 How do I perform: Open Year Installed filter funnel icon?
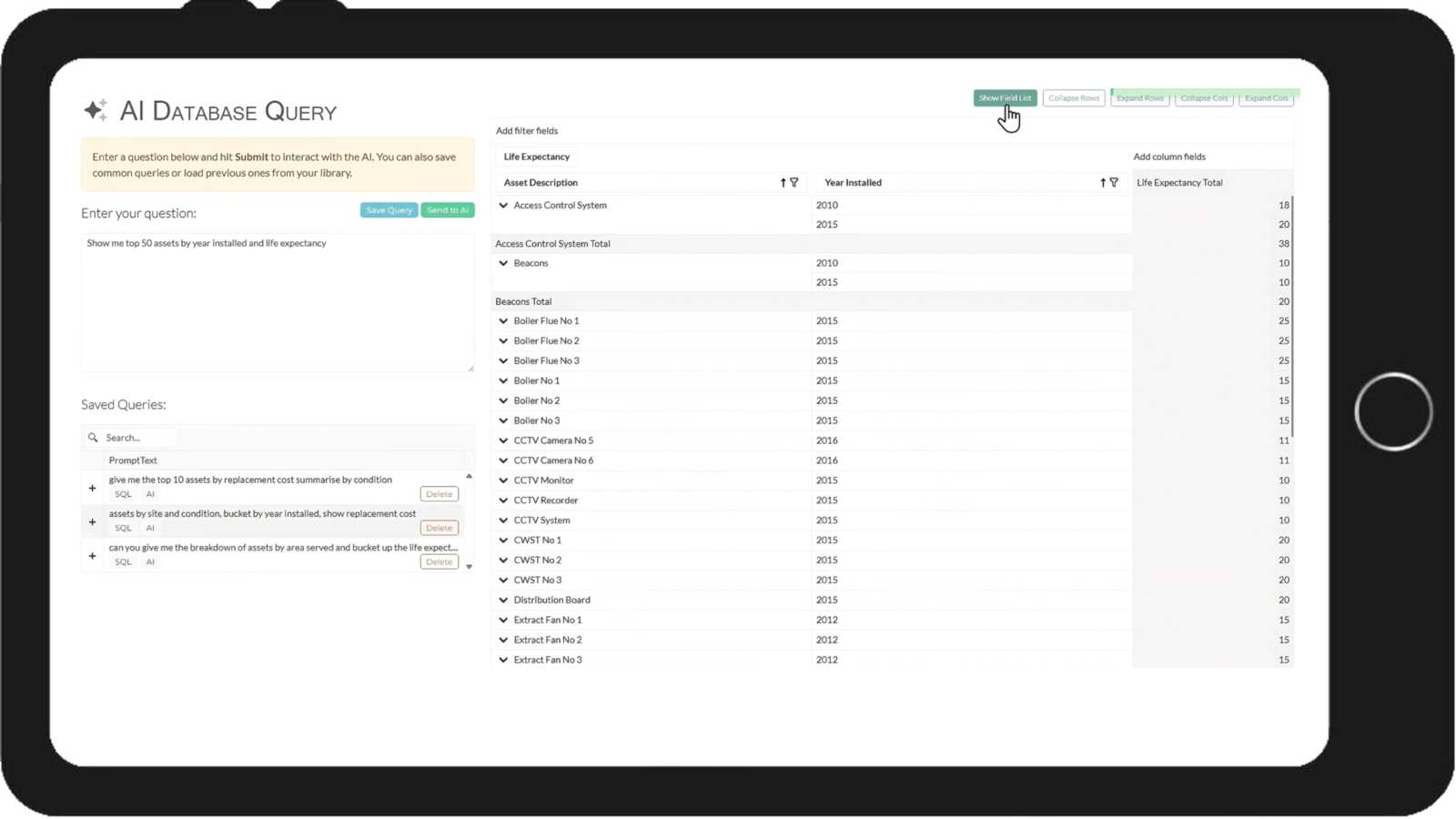click(1114, 183)
